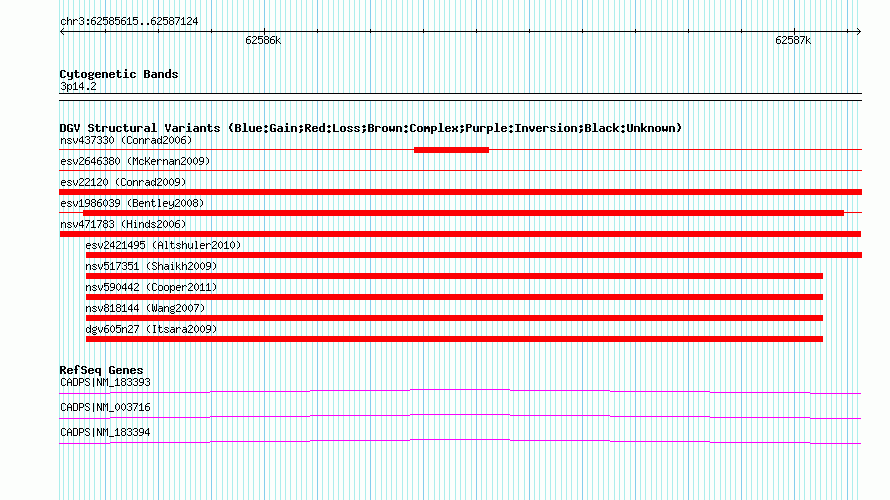Click the right arrow of the ruler

click(x=858, y=32)
